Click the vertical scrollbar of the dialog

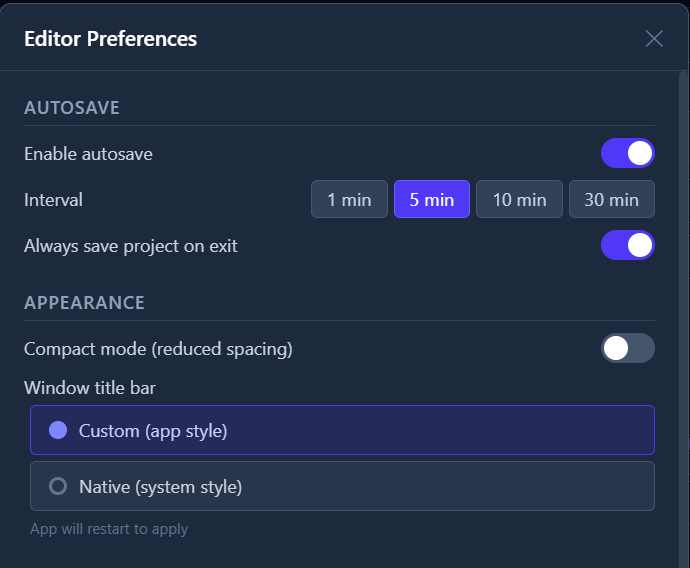[685, 300]
